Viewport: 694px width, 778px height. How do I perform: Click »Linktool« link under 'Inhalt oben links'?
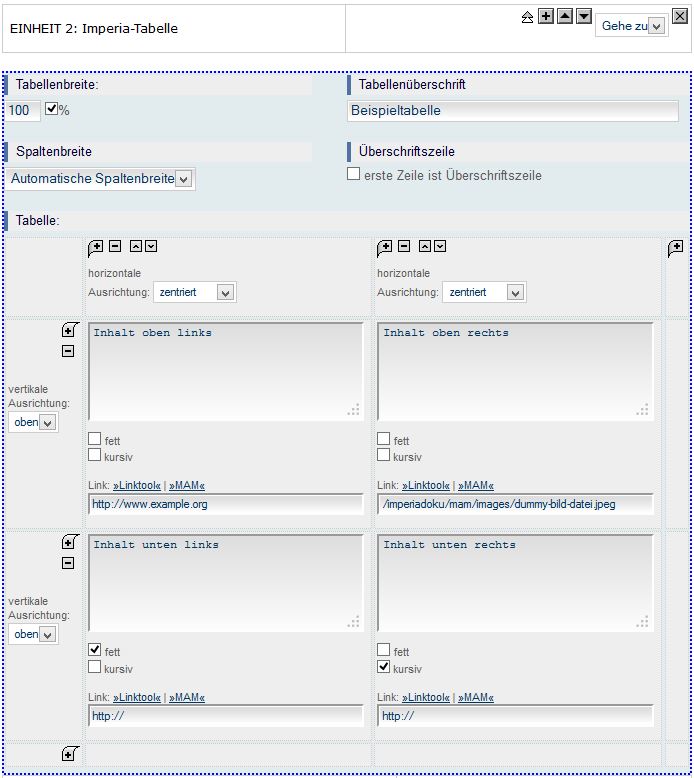click(x=137, y=486)
